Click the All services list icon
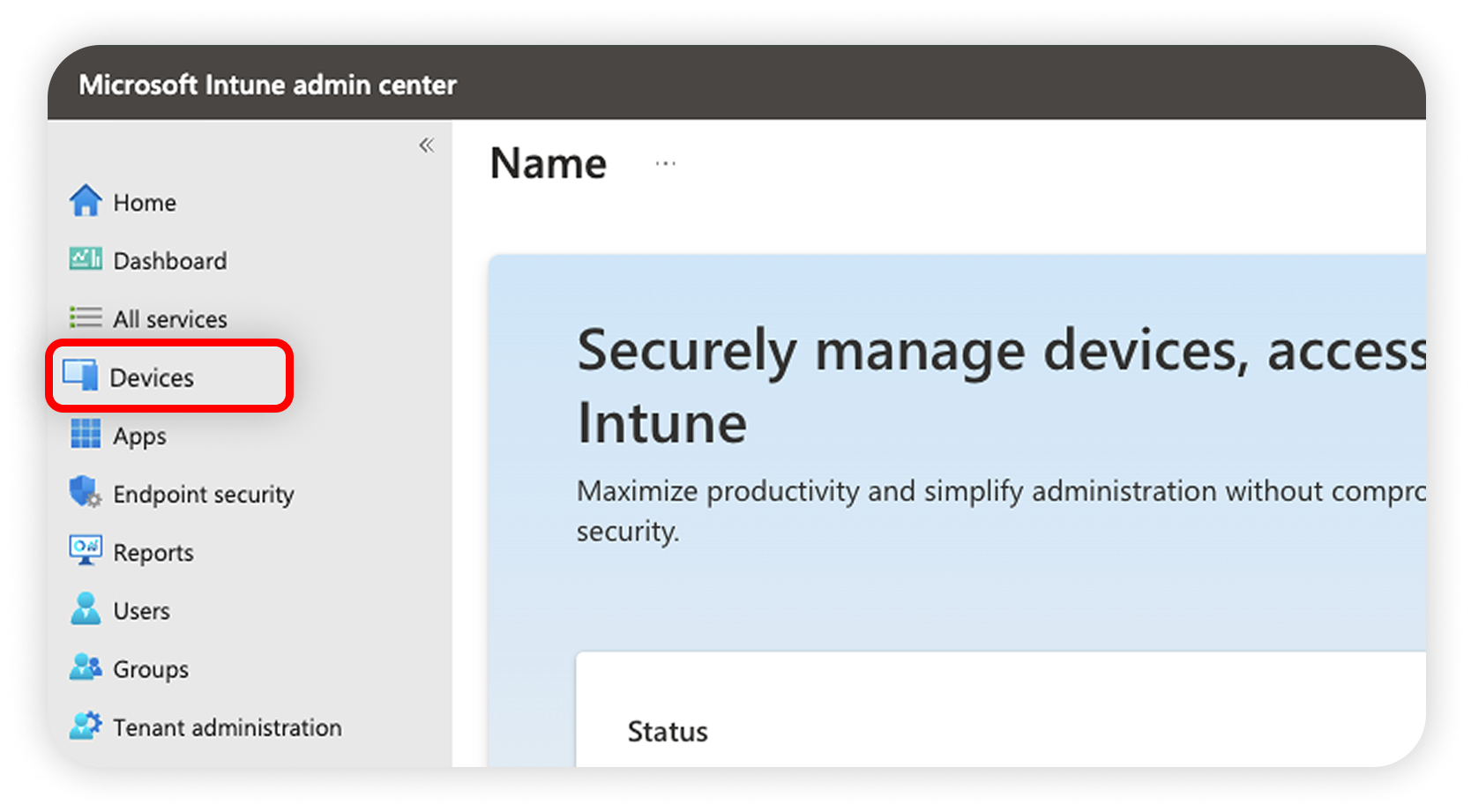Screen dimensions: 1471x812 pyautogui.click(x=86, y=317)
